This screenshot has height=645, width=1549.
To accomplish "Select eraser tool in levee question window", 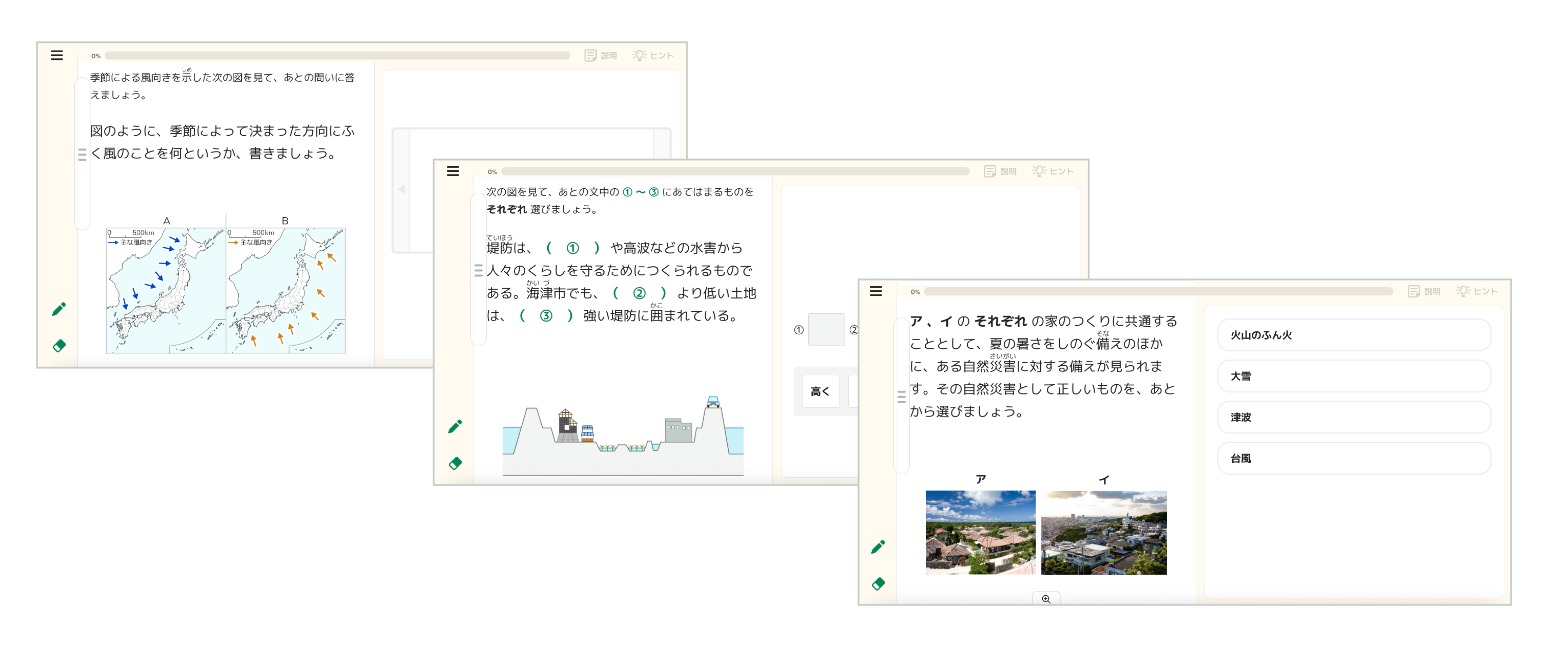I will point(455,463).
